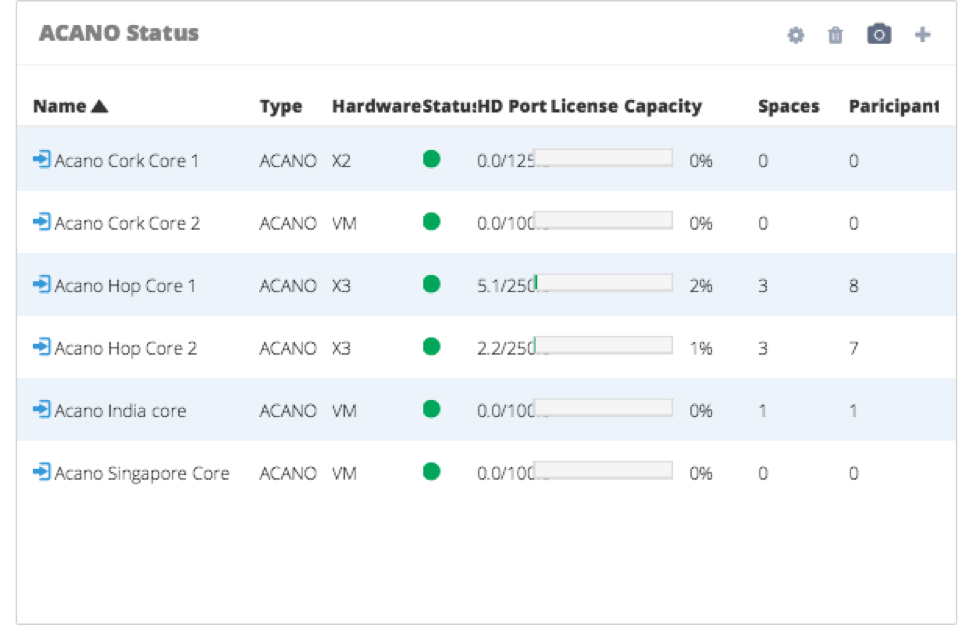The image size is (973, 625).
Task: Click green status dot for Acano Hop Core 1
Action: [431, 284]
